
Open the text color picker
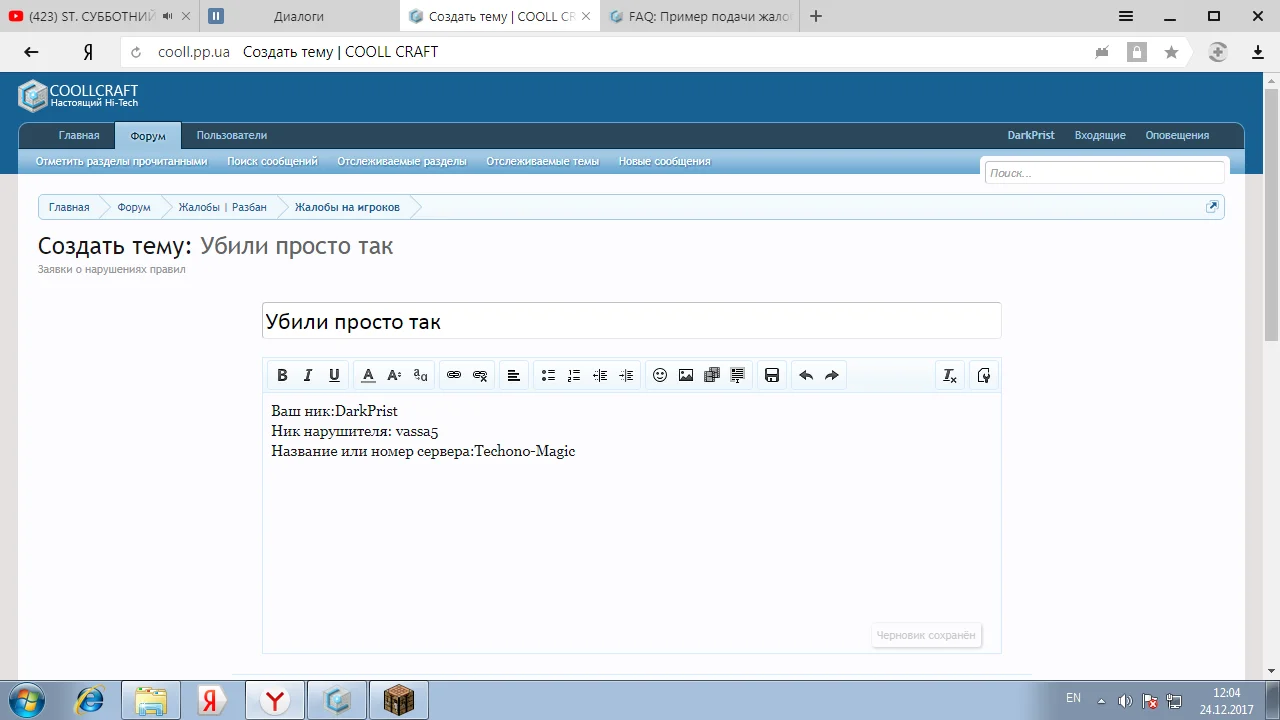coord(368,375)
